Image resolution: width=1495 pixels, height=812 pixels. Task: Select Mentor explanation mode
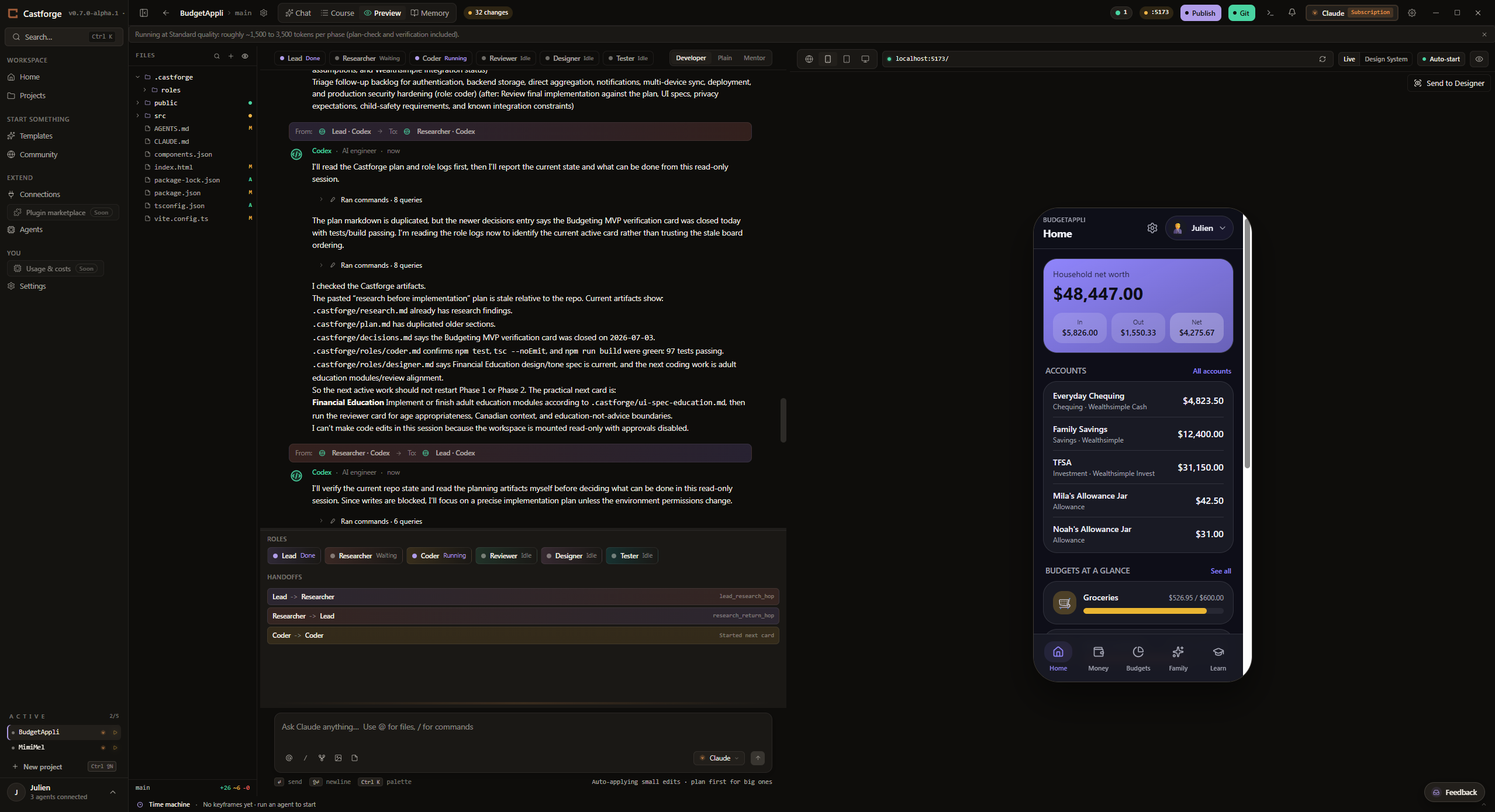pyautogui.click(x=754, y=58)
